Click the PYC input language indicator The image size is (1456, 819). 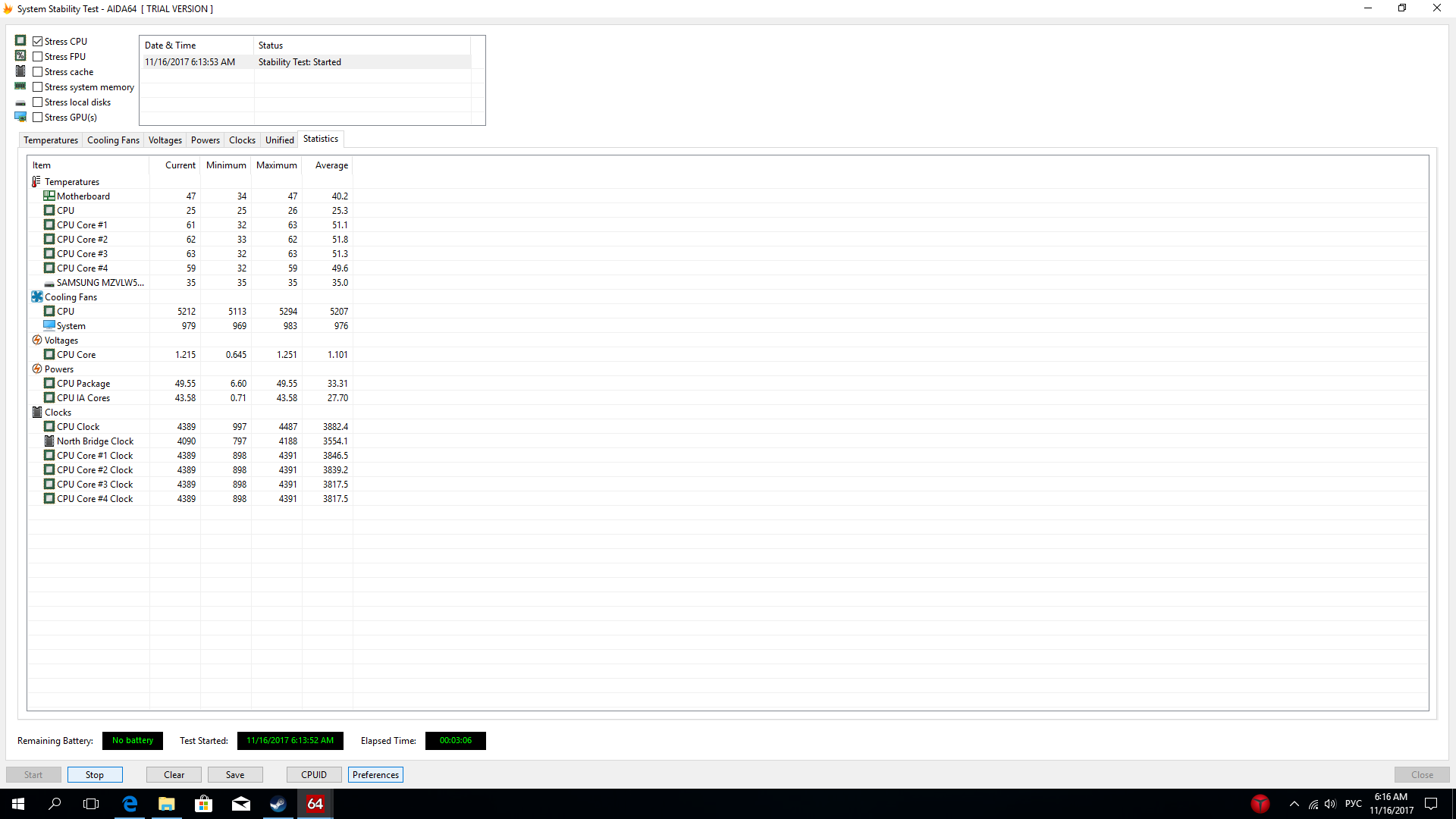coord(1353,804)
